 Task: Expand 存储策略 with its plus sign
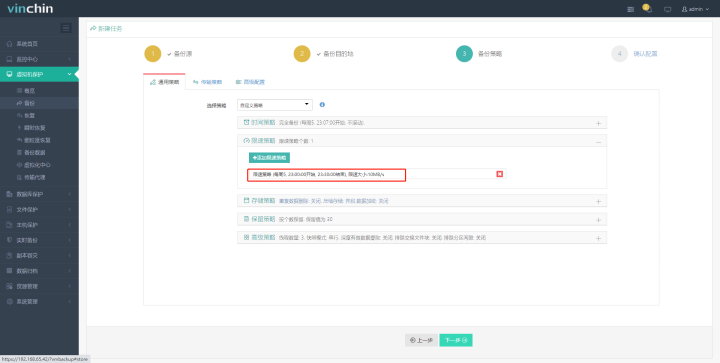[598, 201]
